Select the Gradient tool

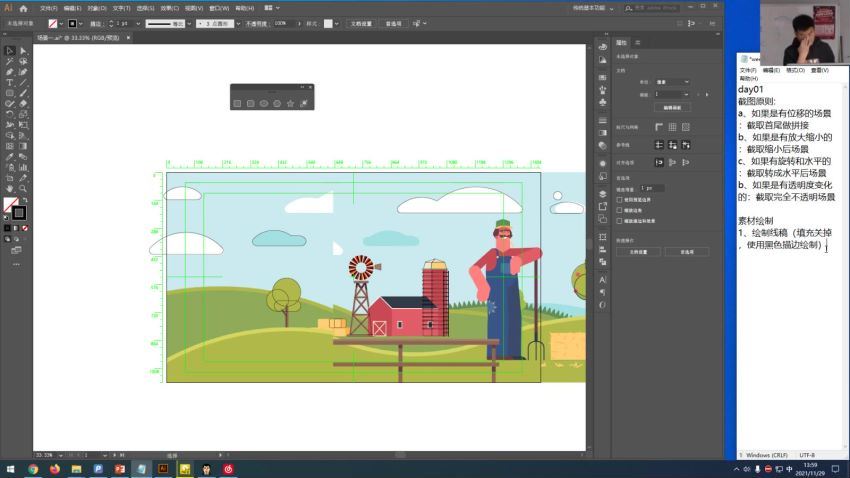click(x=23, y=146)
